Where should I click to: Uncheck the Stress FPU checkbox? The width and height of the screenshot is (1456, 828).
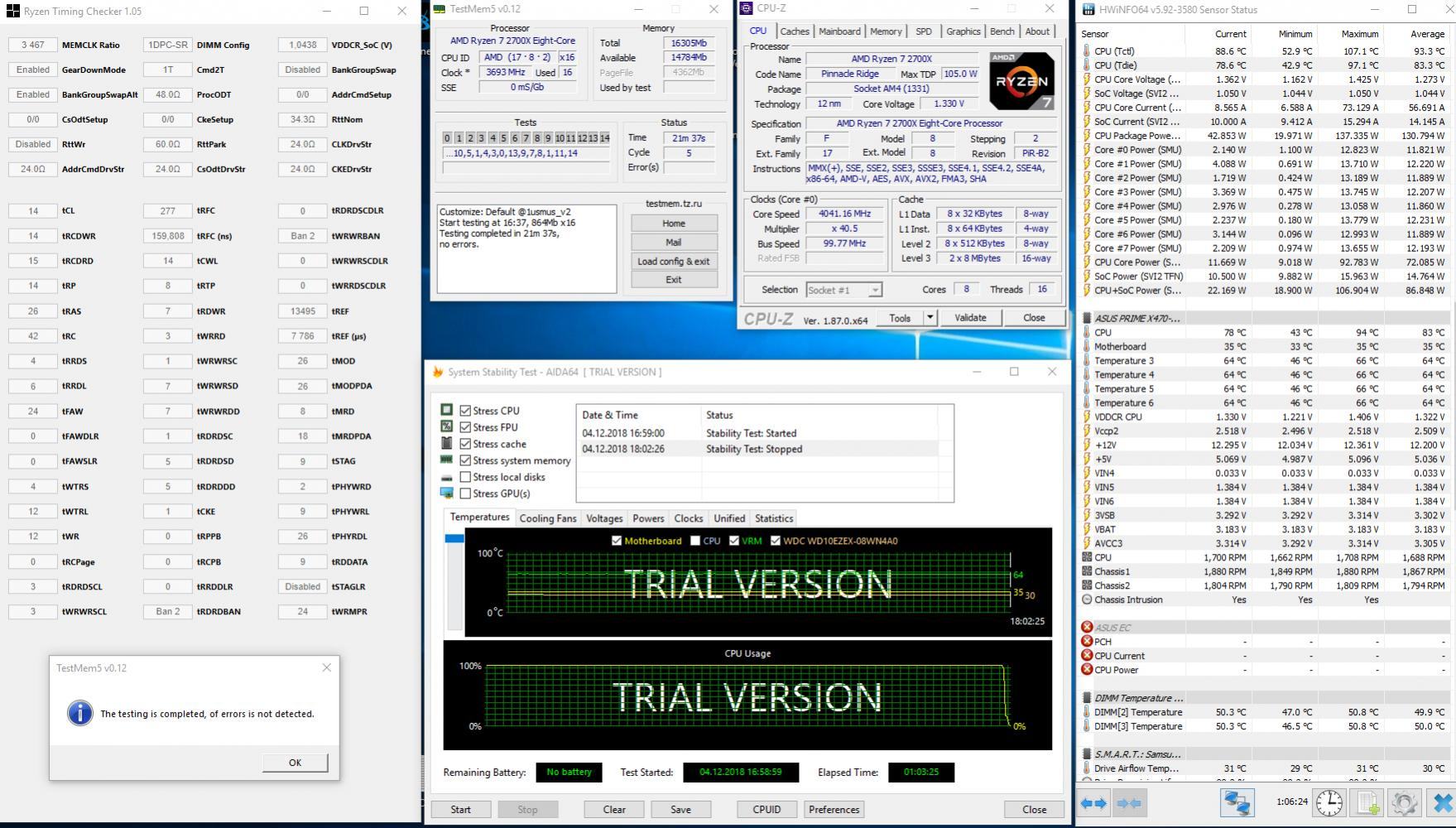pos(465,427)
